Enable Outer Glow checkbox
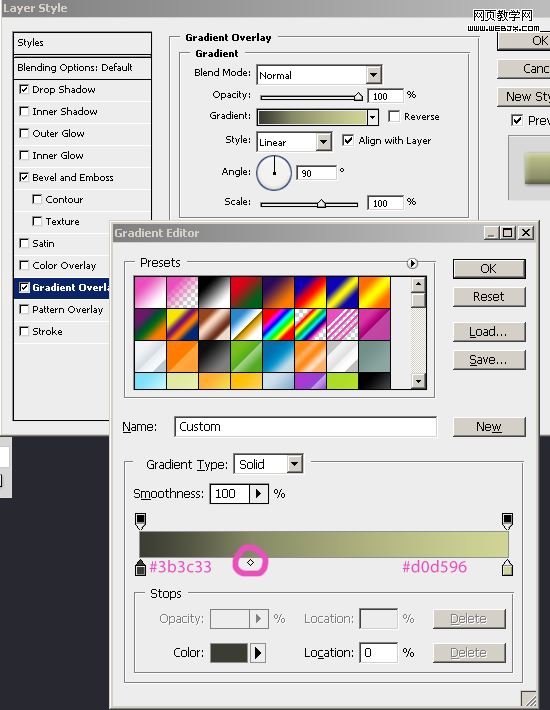 click(24, 133)
